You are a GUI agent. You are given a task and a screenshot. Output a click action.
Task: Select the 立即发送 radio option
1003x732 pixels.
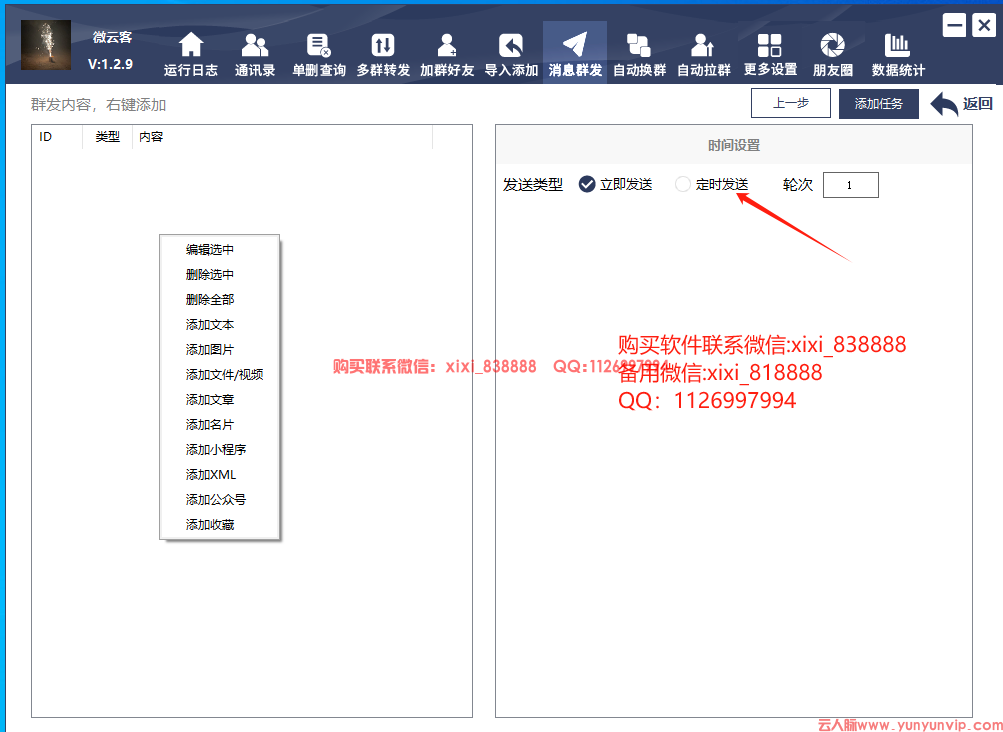pyautogui.click(x=615, y=184)
